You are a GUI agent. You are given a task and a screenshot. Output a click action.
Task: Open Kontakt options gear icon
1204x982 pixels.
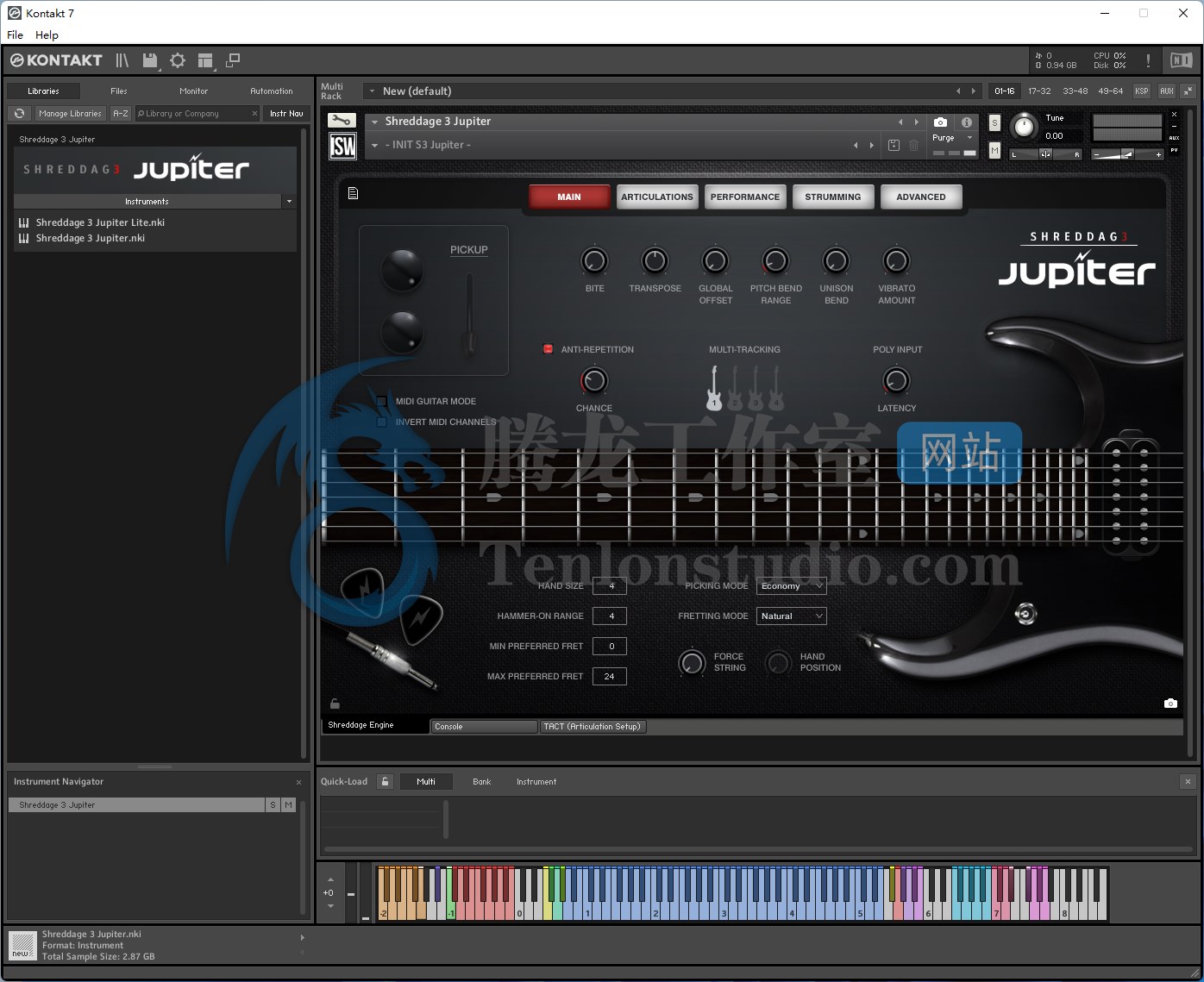point(178,60)
